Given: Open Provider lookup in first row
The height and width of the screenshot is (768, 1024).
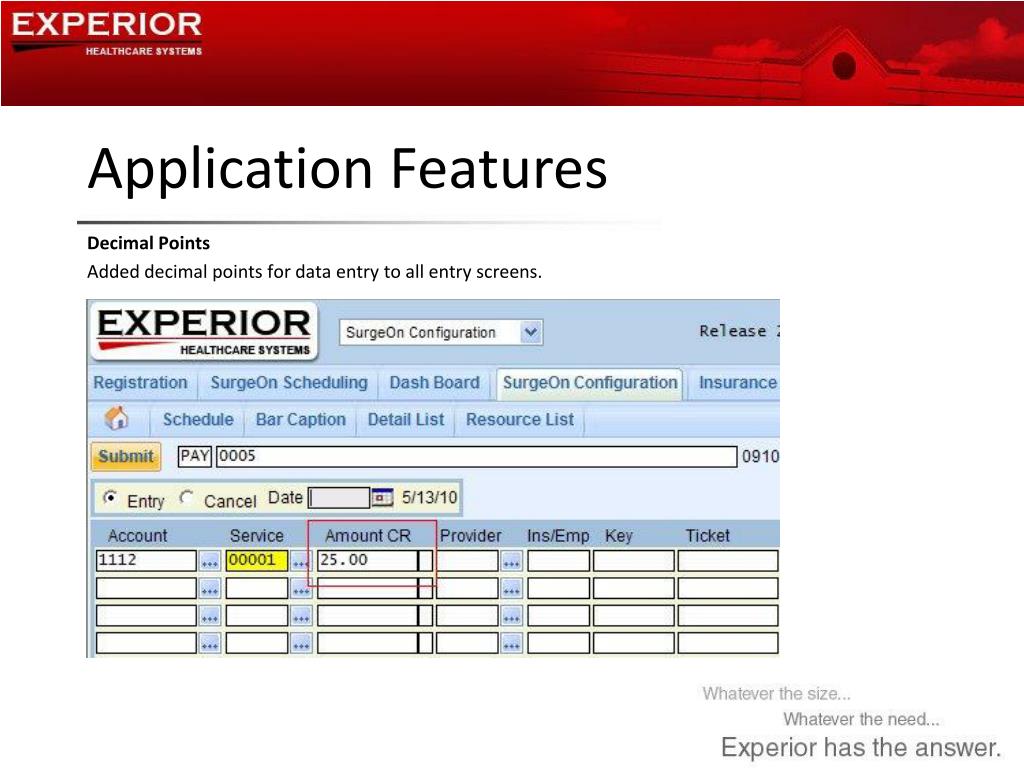Looking at the screenshot, I should click(x=511, y=561).
